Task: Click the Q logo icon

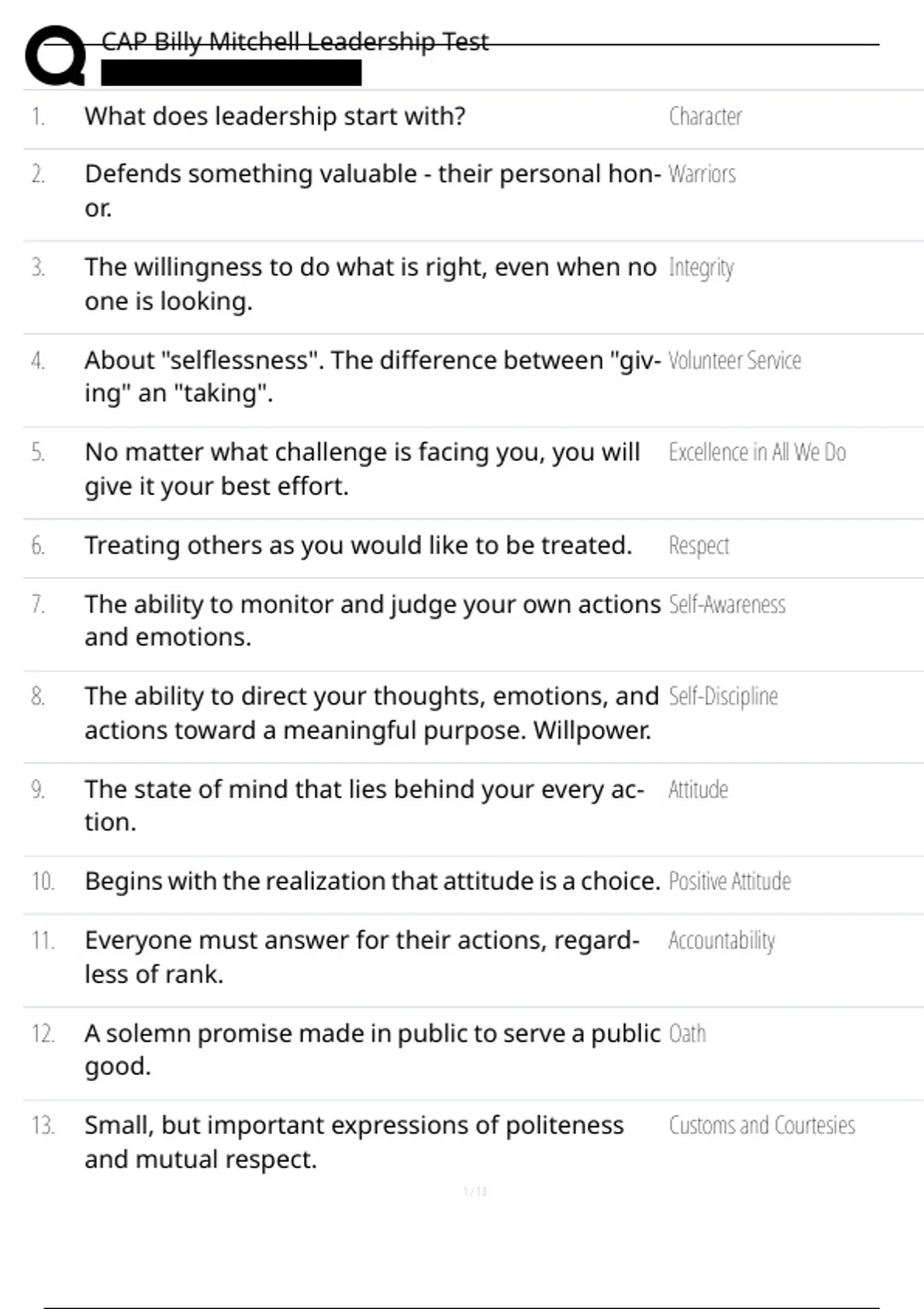Action: click(55, 55)
